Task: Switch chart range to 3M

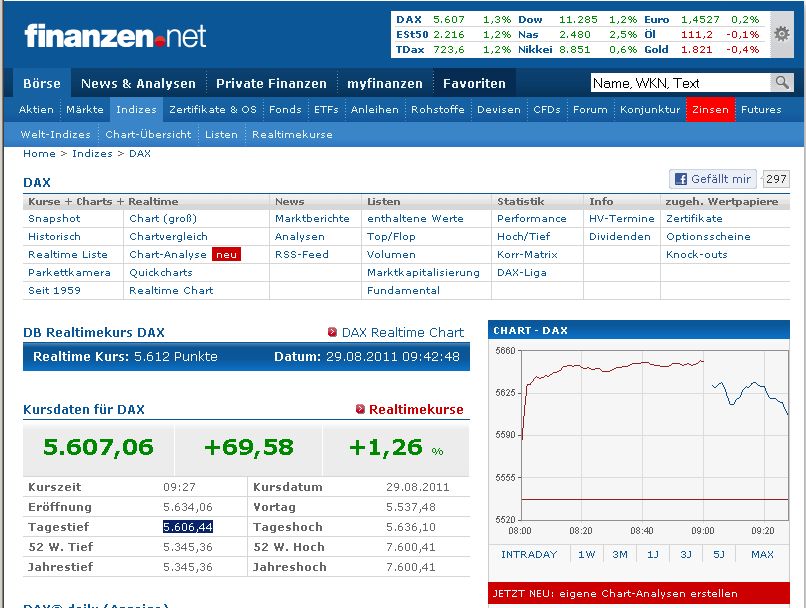Action: 620,554
